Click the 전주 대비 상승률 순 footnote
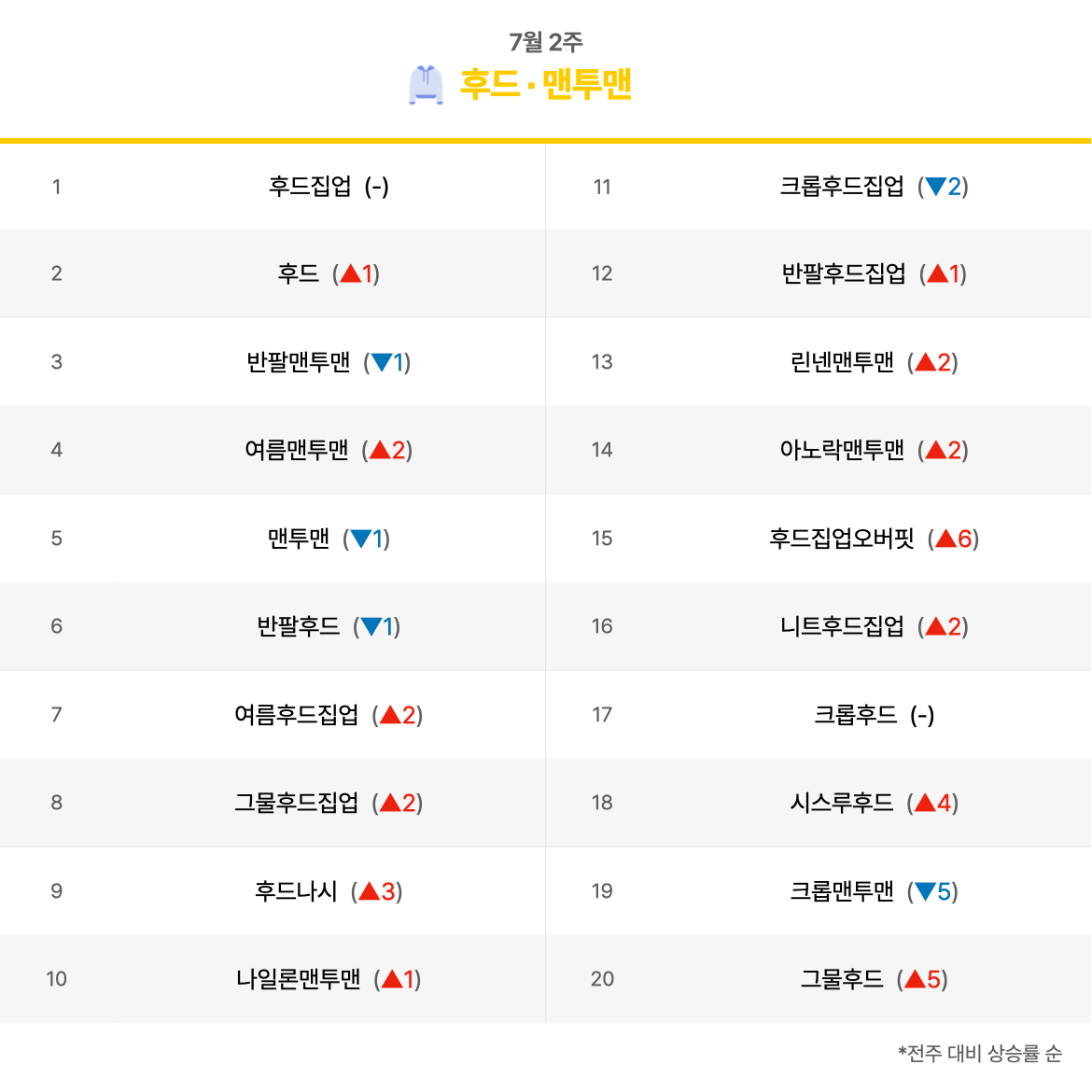 980,1053
